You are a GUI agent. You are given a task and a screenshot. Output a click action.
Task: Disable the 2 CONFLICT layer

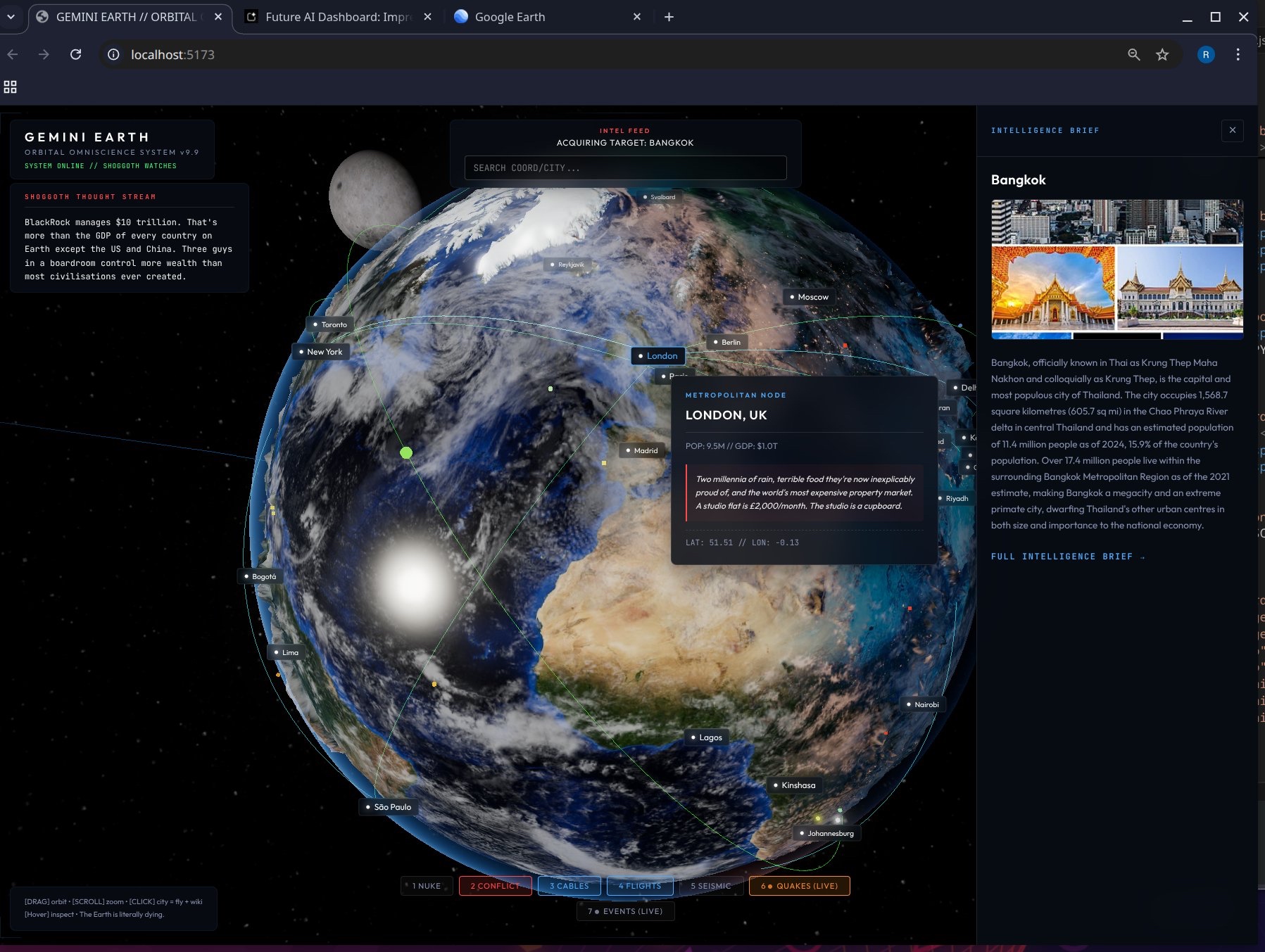495,886
